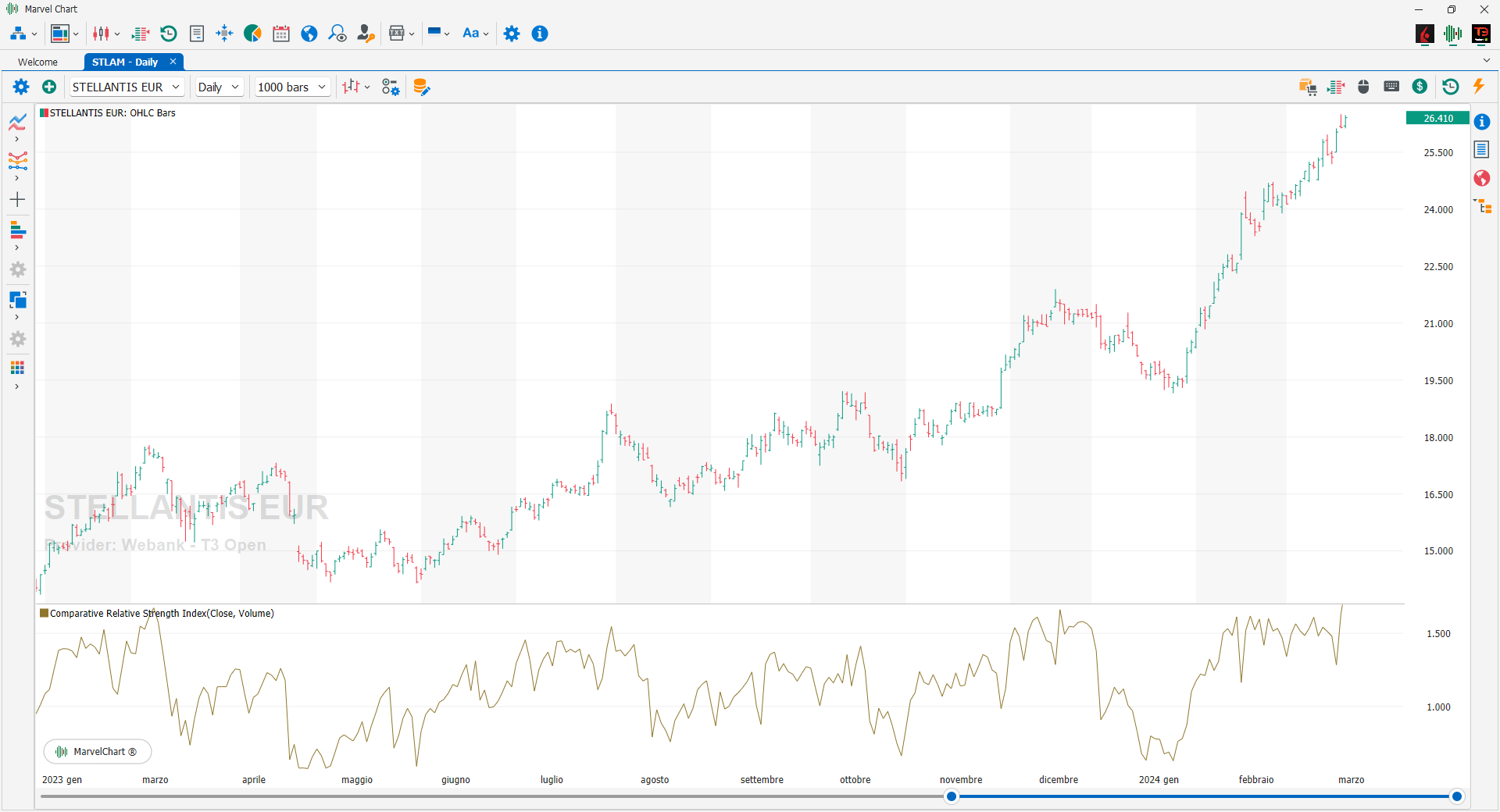Click the green plus add button

click(x=49, y=87)
